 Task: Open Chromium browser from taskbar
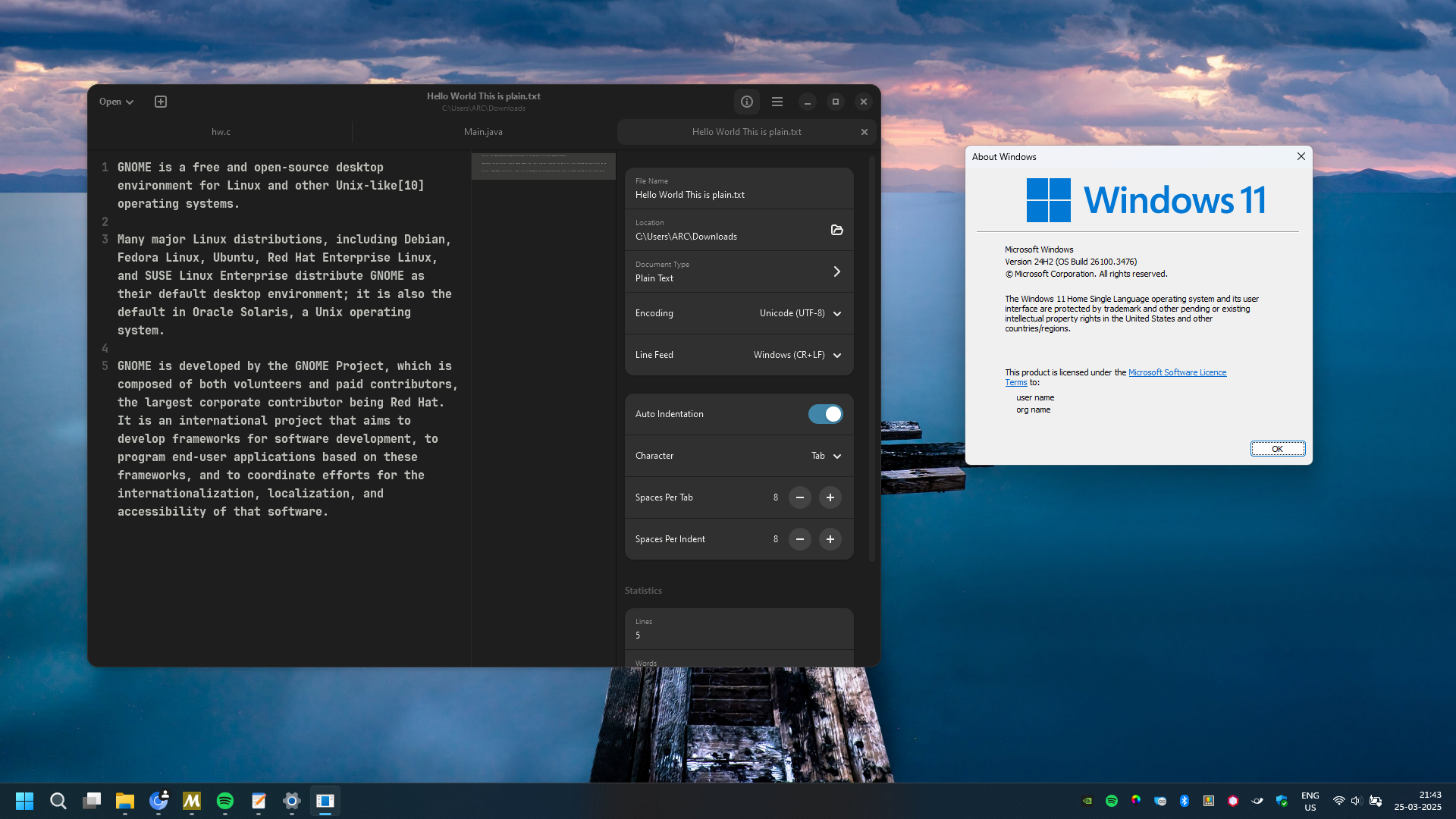coord(158,801)
